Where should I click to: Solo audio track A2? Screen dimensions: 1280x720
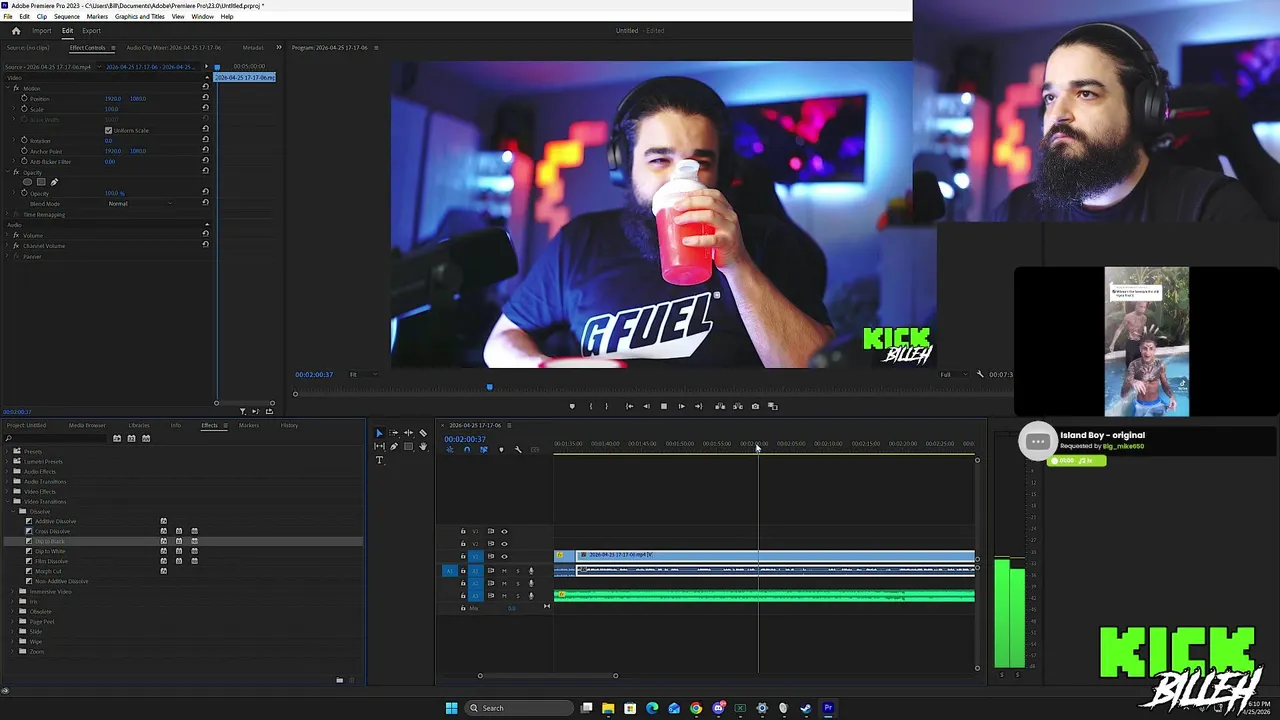coord(518,583)
